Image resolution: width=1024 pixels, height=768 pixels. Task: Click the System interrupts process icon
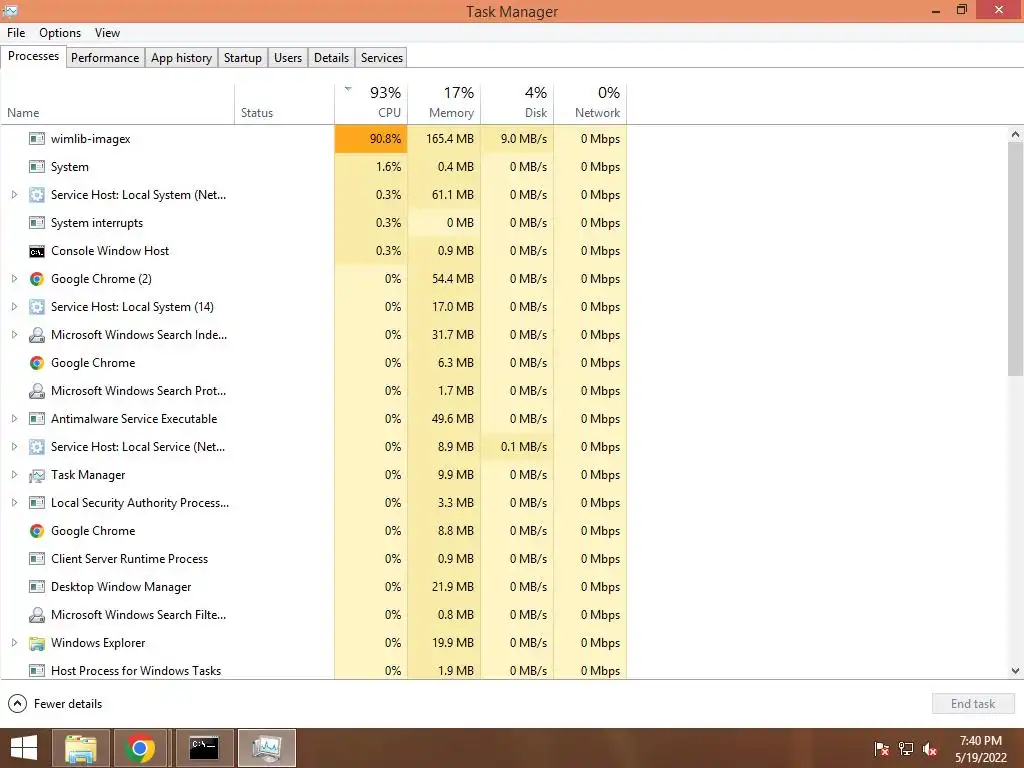tap(37, 223)
